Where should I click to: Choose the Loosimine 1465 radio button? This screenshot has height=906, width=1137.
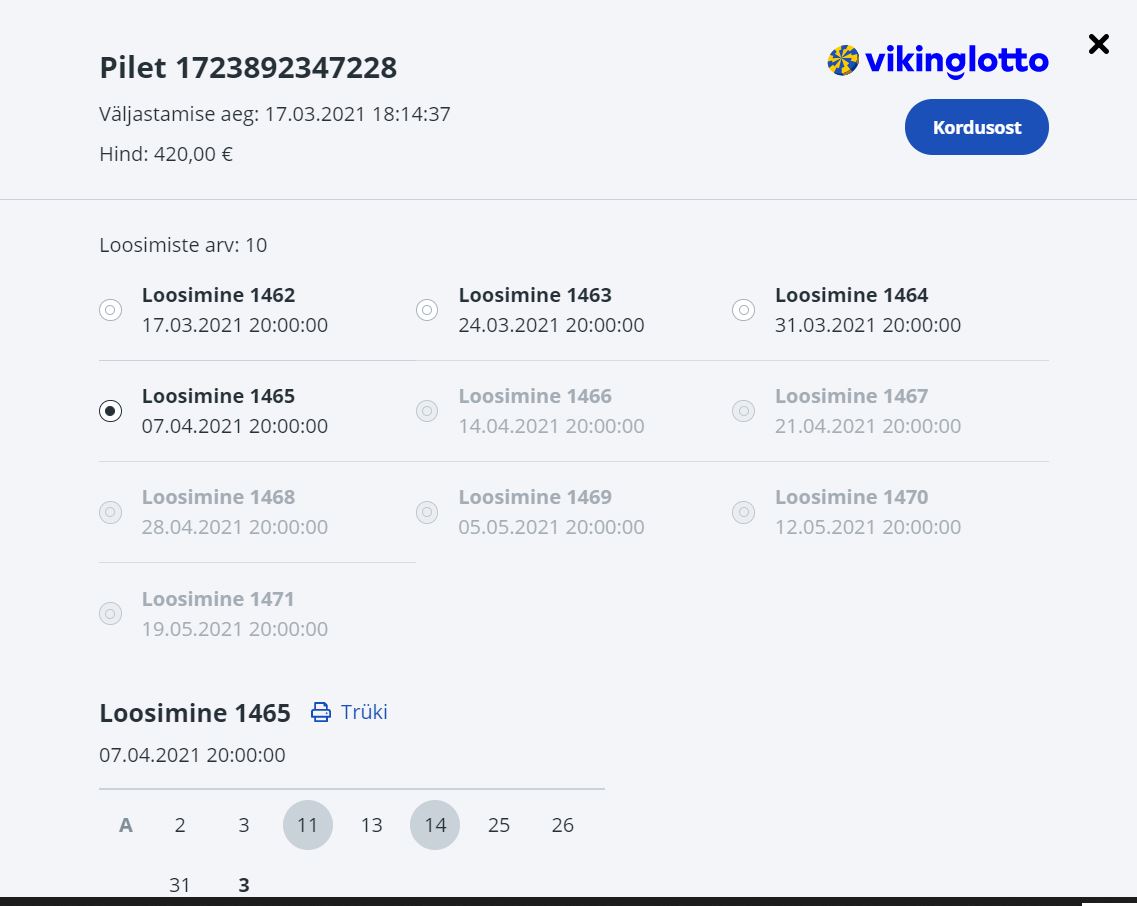(x=111, y=411)
